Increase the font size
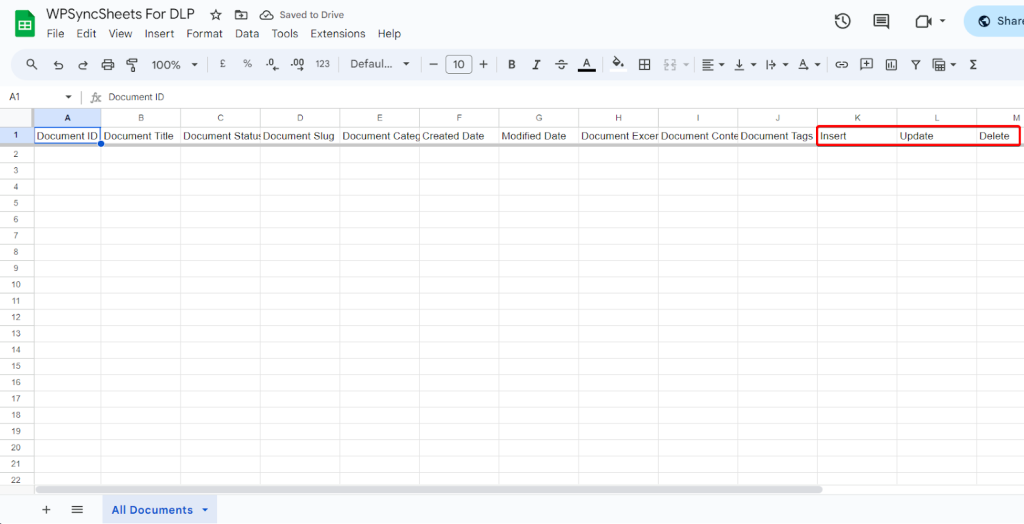Image resolution: width=1024 pixels, height=524 pixels. point(483,64)
